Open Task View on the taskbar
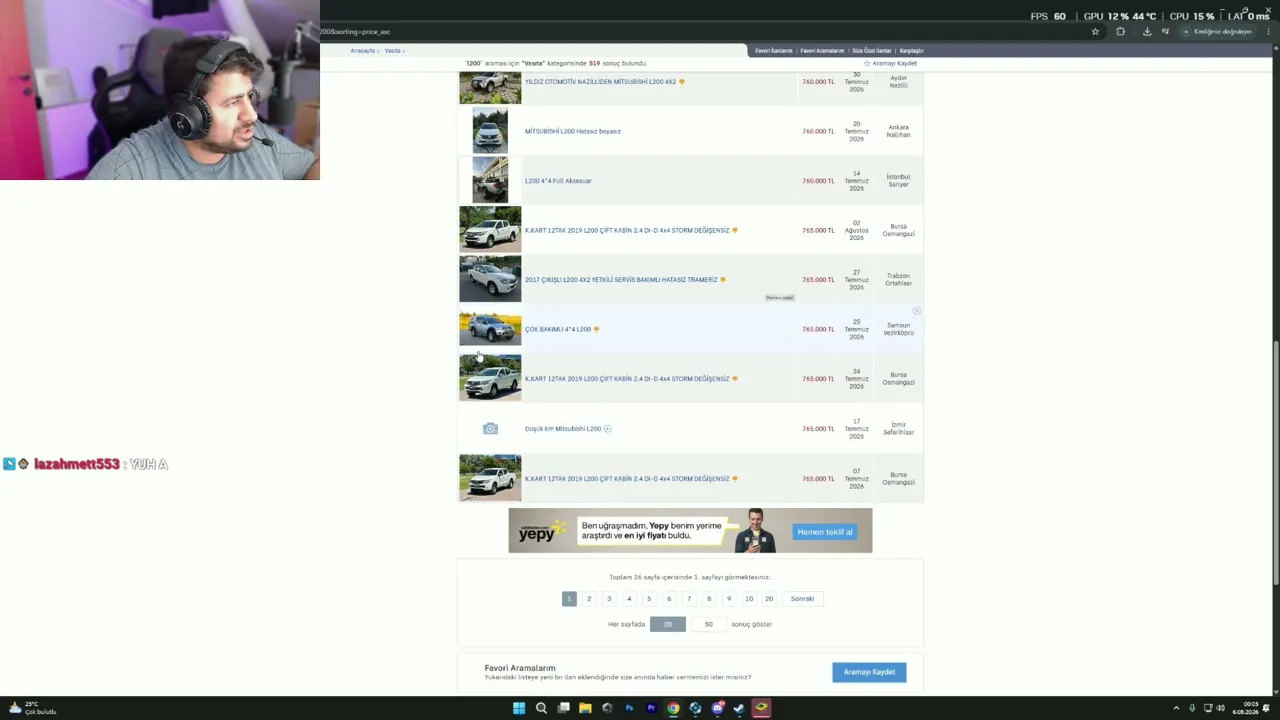The width and height of the screenshot is (1280, 720). pyautogui.click(x=564, y=708)
